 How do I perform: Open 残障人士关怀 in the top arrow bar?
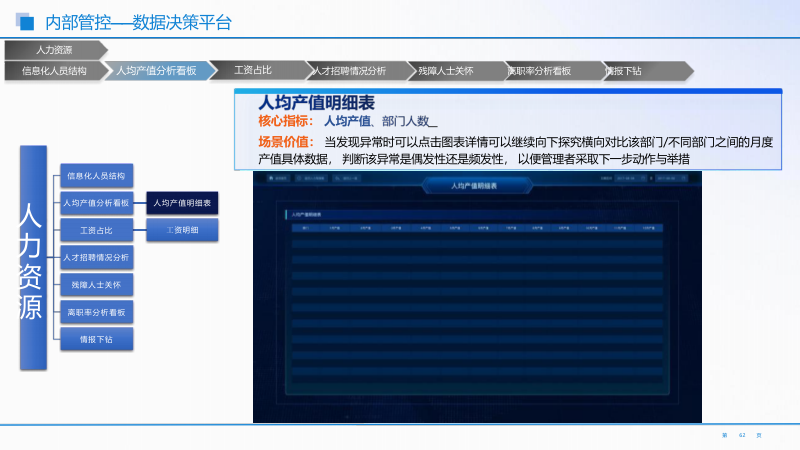[x=446, y=71]
